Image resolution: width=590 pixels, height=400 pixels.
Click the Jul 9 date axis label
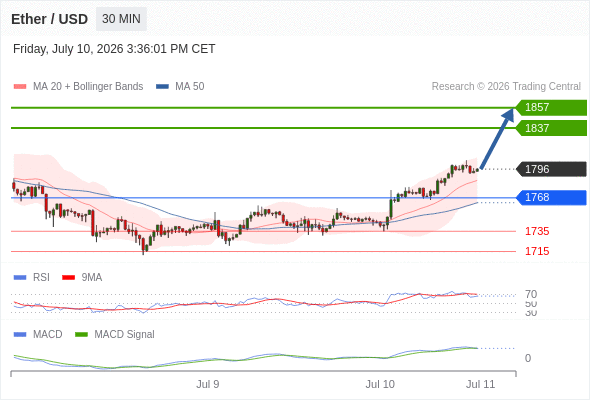207,384
